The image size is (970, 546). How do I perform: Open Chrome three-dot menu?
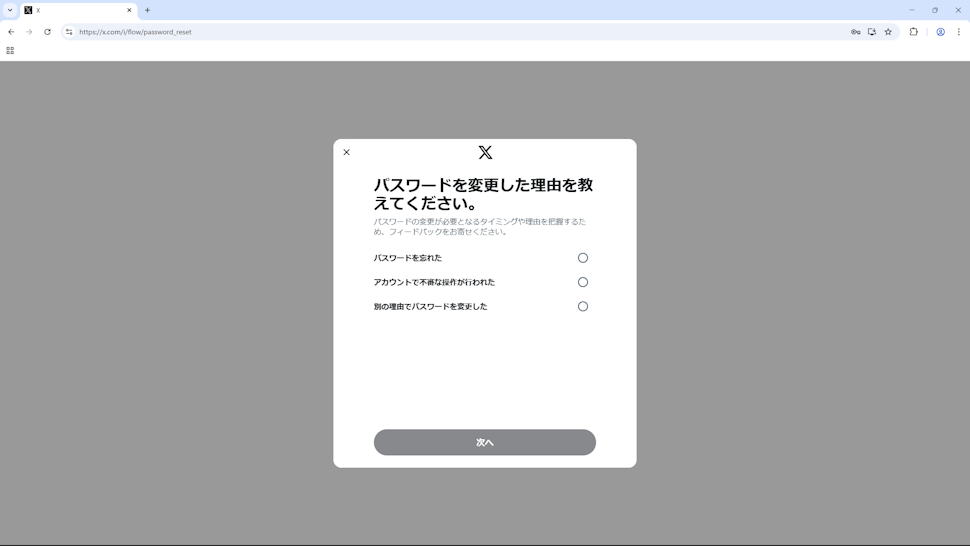tap(959, 32)
